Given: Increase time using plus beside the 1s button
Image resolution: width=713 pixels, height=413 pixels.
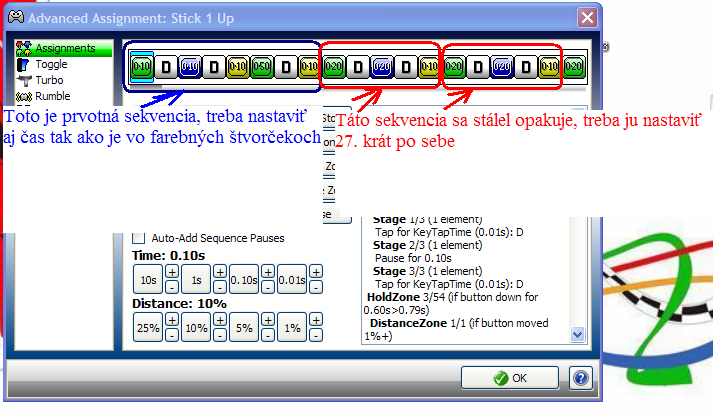Looking at the screenshot, I should tap(219, 271).
